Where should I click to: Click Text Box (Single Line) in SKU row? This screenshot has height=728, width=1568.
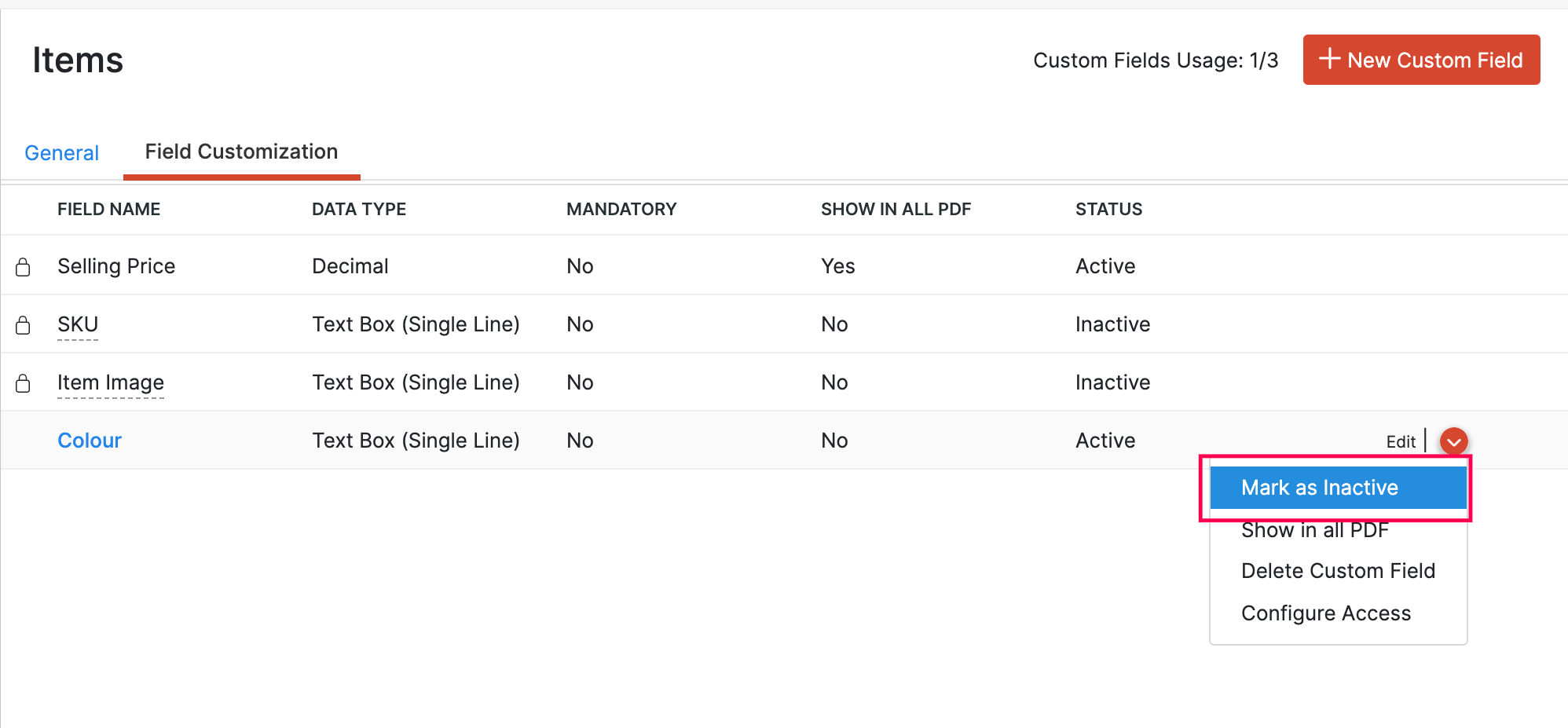(x=416, y=324)
